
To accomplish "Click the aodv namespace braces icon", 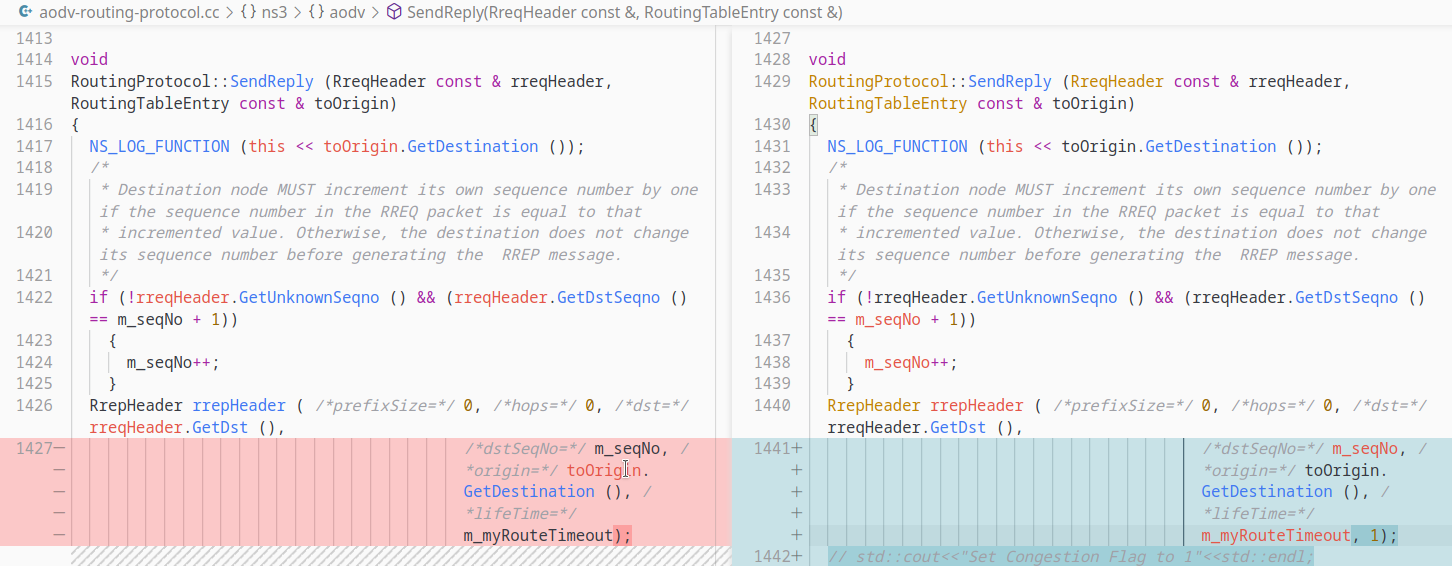I will coord(318,12).
